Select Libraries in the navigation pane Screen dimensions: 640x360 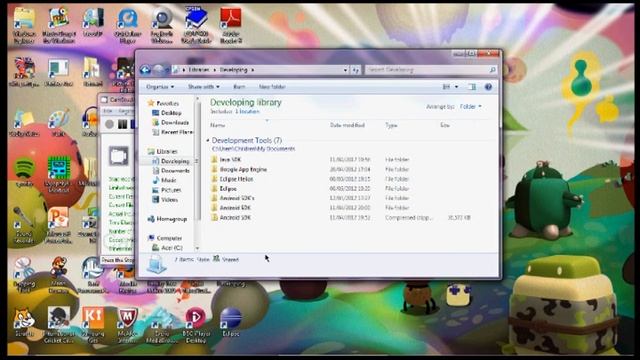click(x=167, y=151)
